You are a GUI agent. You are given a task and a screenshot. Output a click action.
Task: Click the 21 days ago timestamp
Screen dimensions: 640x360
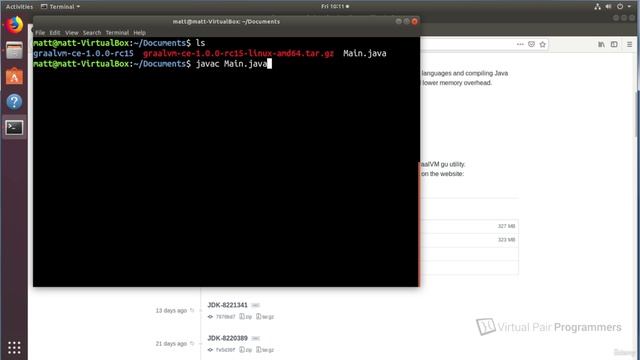[x=171, y=344]
